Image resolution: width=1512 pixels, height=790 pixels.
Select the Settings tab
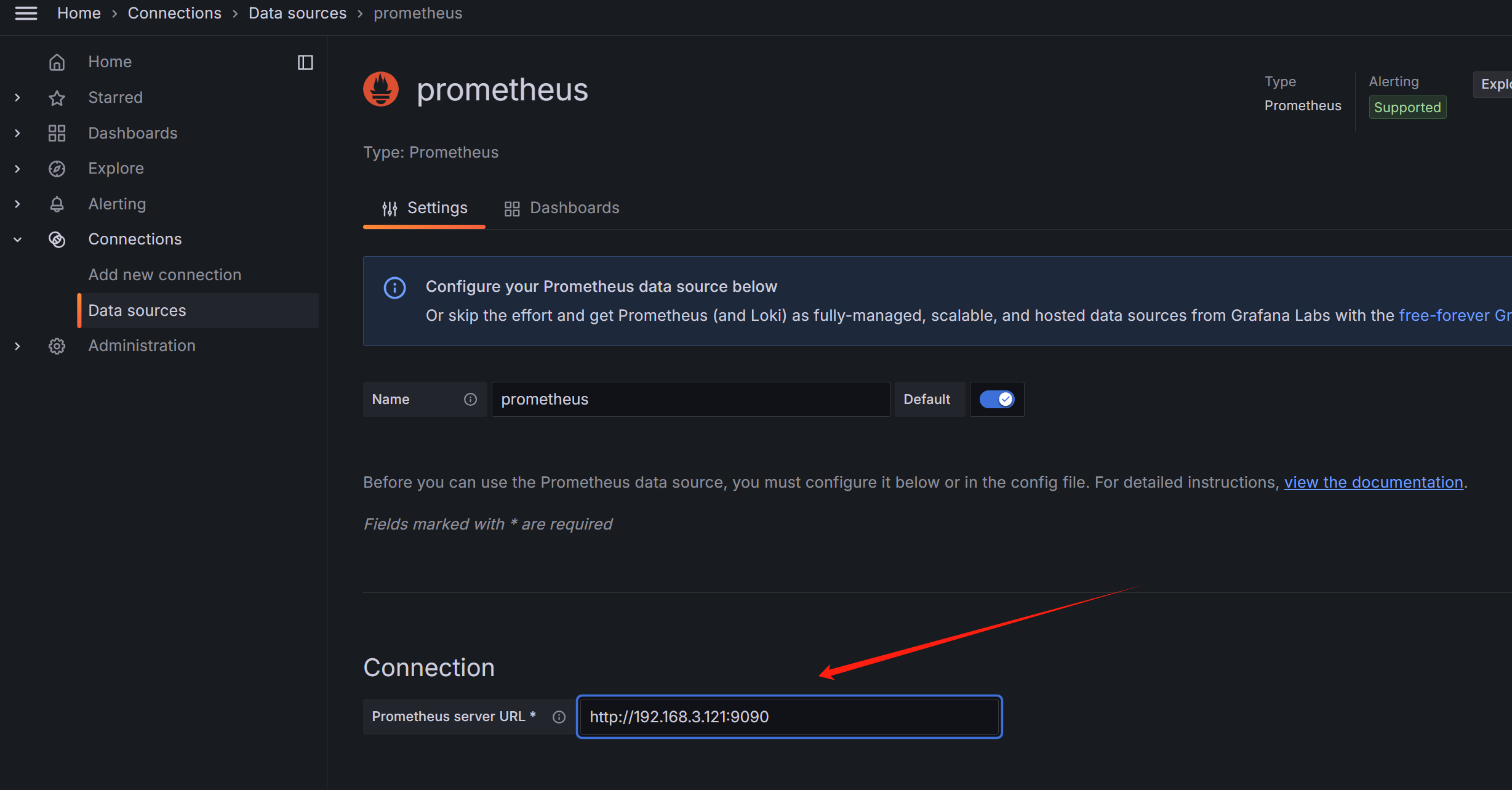pos(425,208)
